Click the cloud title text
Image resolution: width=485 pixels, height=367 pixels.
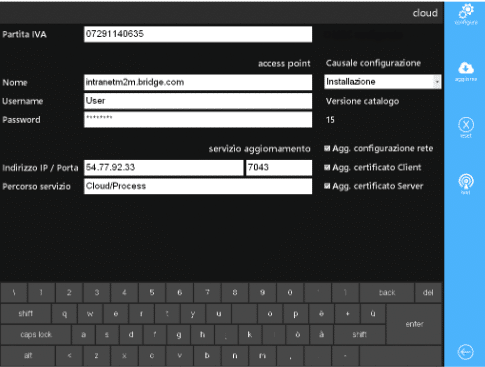tap(425, 13)
